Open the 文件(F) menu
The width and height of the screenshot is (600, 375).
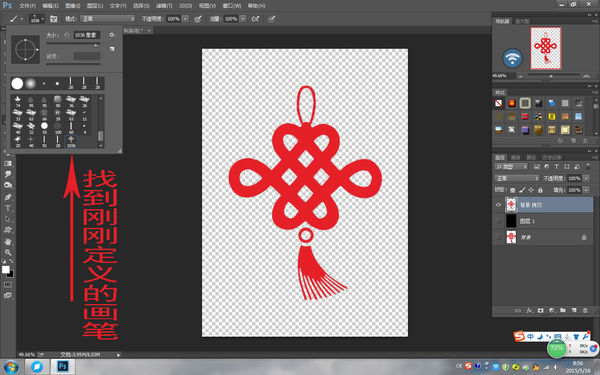[28, 6]
